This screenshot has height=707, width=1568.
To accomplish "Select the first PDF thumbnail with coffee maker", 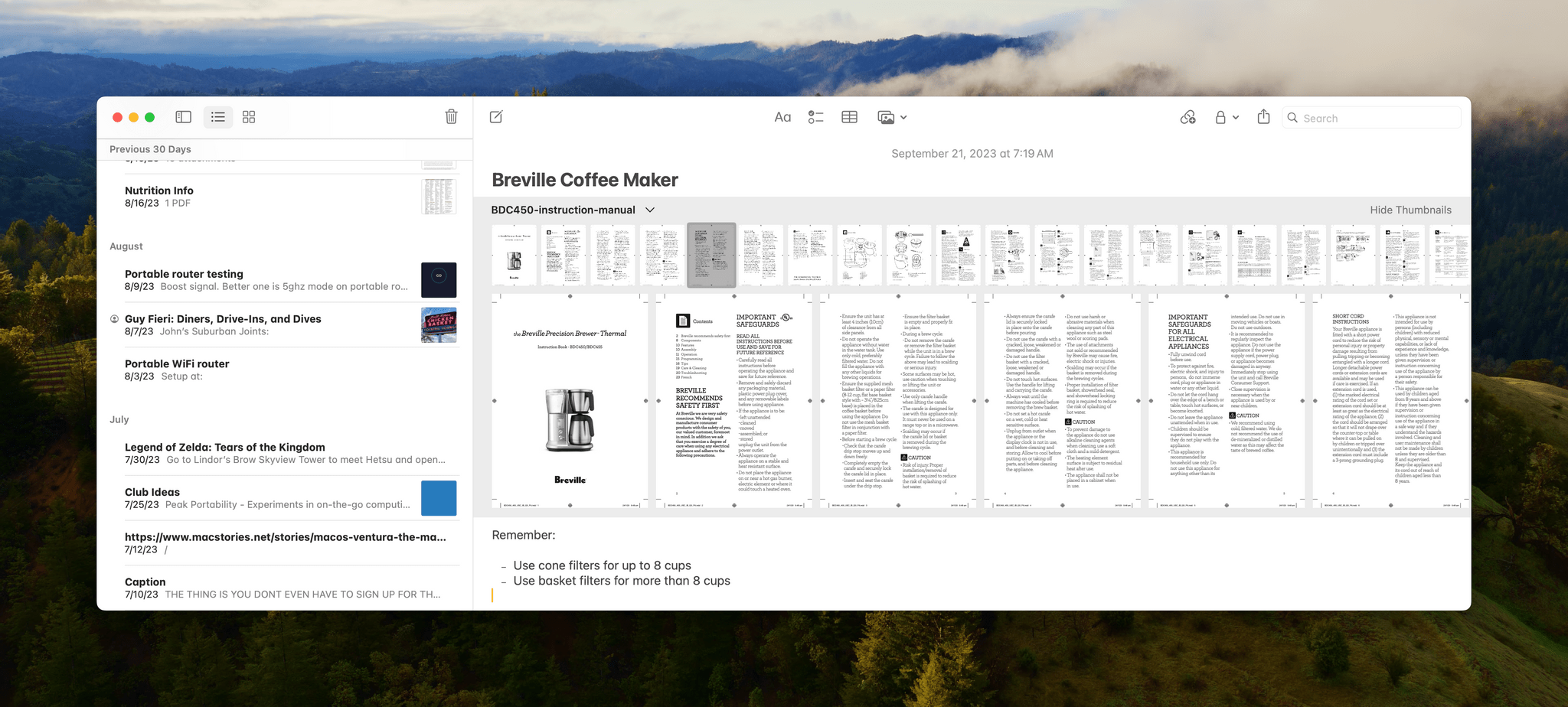I will pos(514,256).
